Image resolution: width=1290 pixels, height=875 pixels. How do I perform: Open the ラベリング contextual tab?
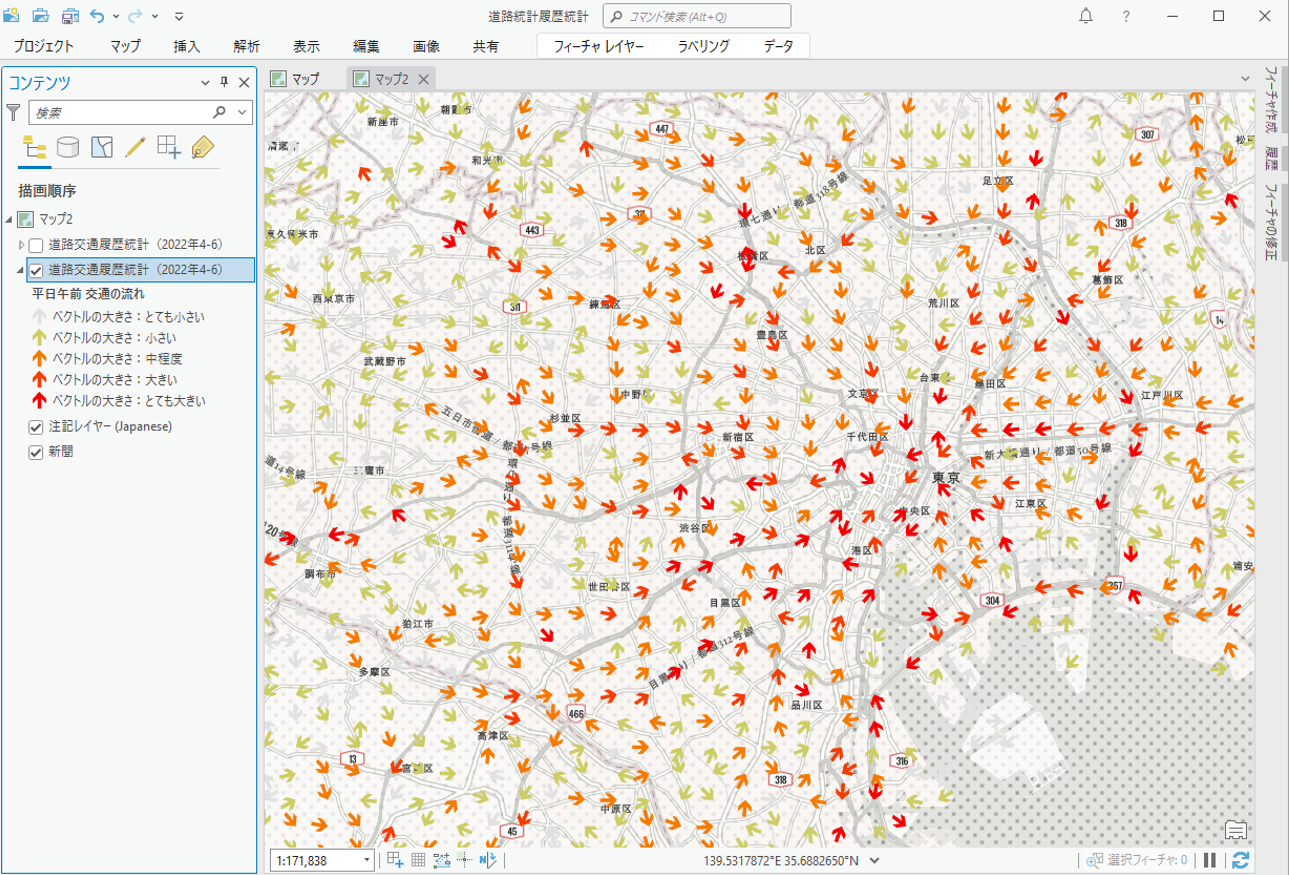tap(703, 46)
